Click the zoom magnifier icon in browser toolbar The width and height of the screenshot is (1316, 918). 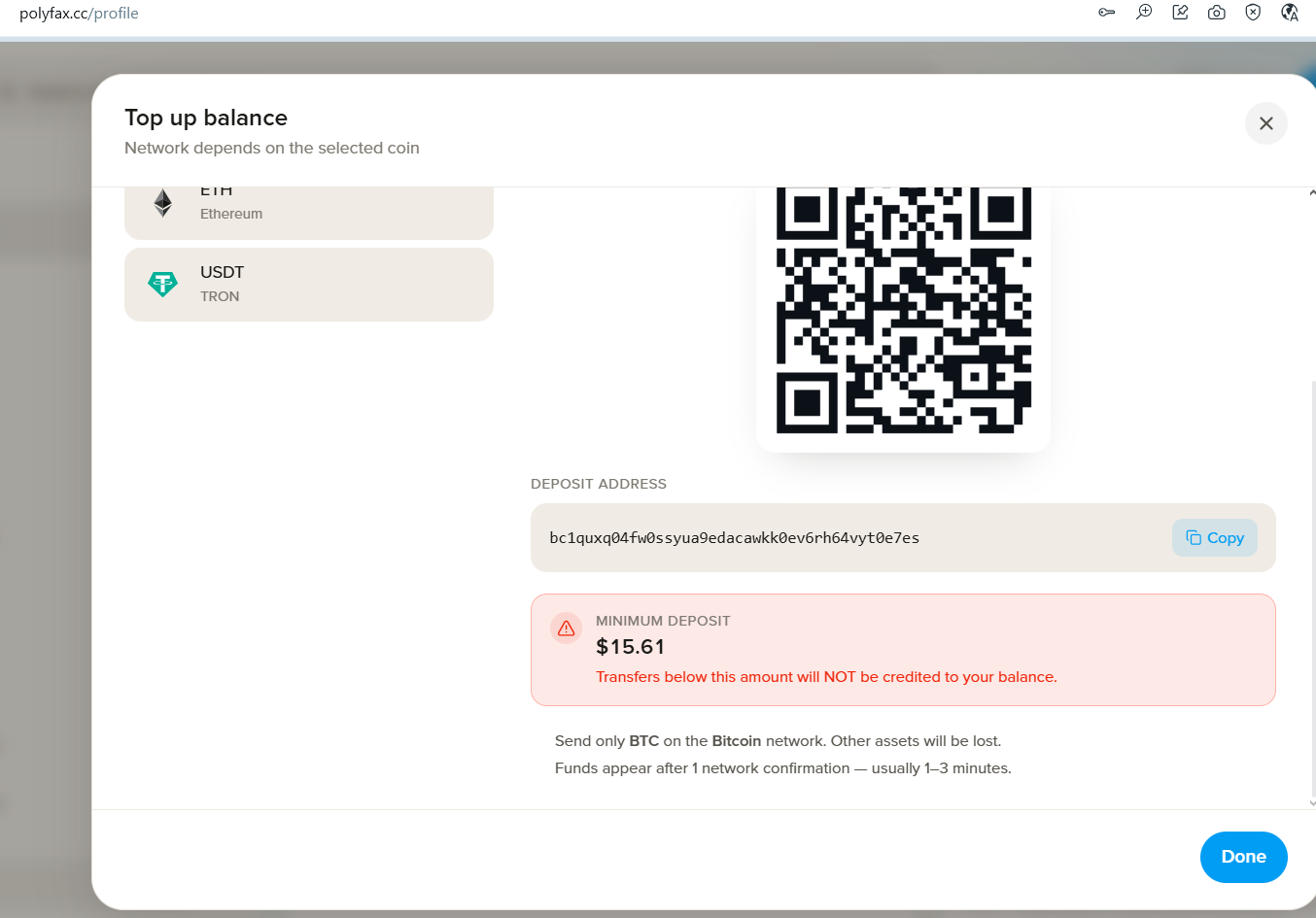(x=1144, y=13)
